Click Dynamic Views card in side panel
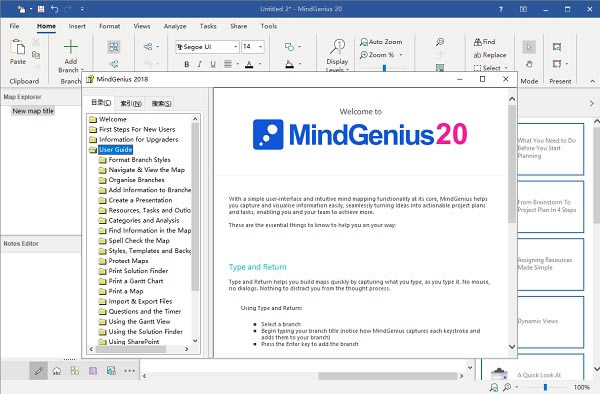The height and width of the screenshot is (394, 600). pyautogui.click(x=551, y=321)
